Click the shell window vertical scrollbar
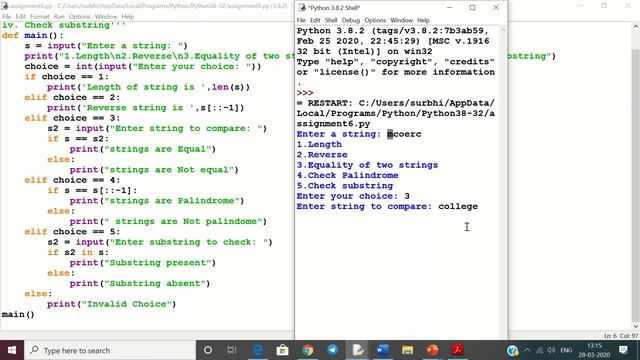Screen dimensions: 640x360 pyautogui.click(x=503, y=182)
